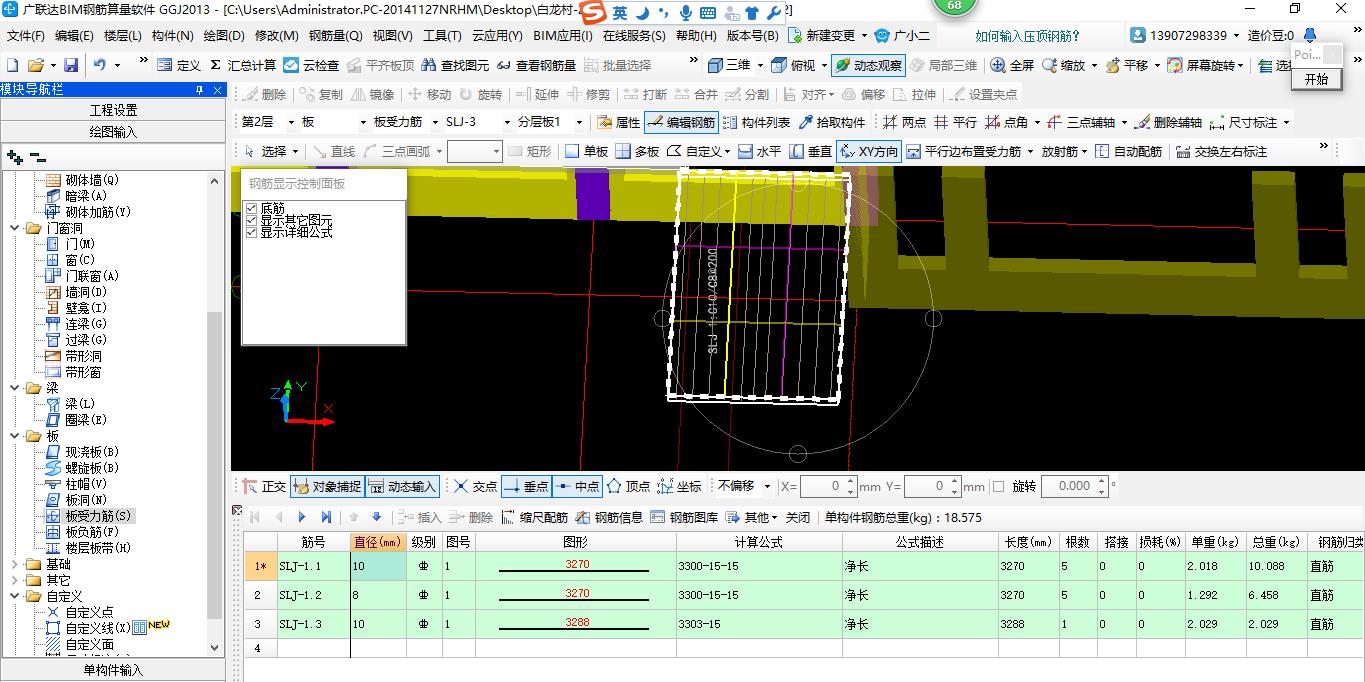Select 单板 single slab mode
1365x682 pixels.
coord(587,151)
